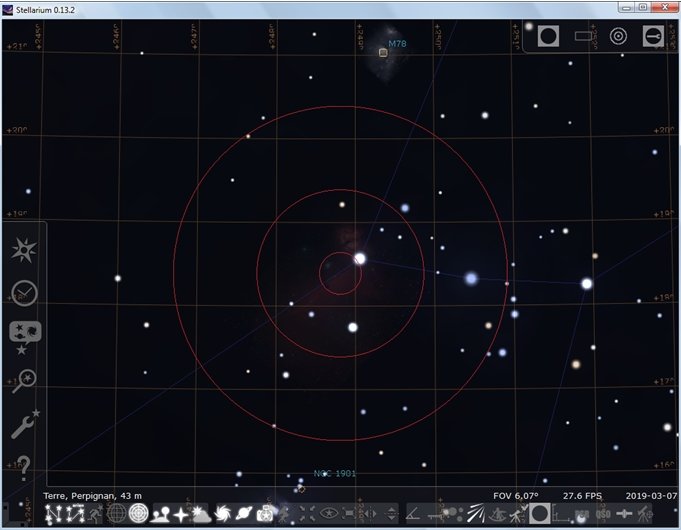Activate the angle measure tool

(x=413, y=514)
